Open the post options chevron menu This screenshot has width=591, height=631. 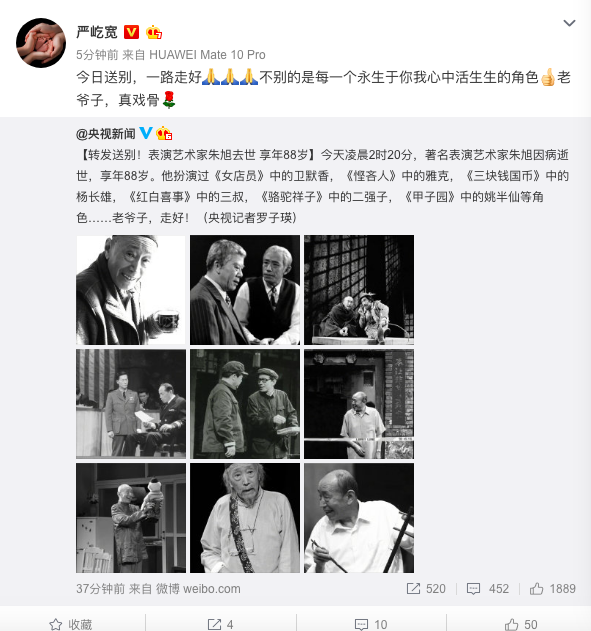(569, 23)
